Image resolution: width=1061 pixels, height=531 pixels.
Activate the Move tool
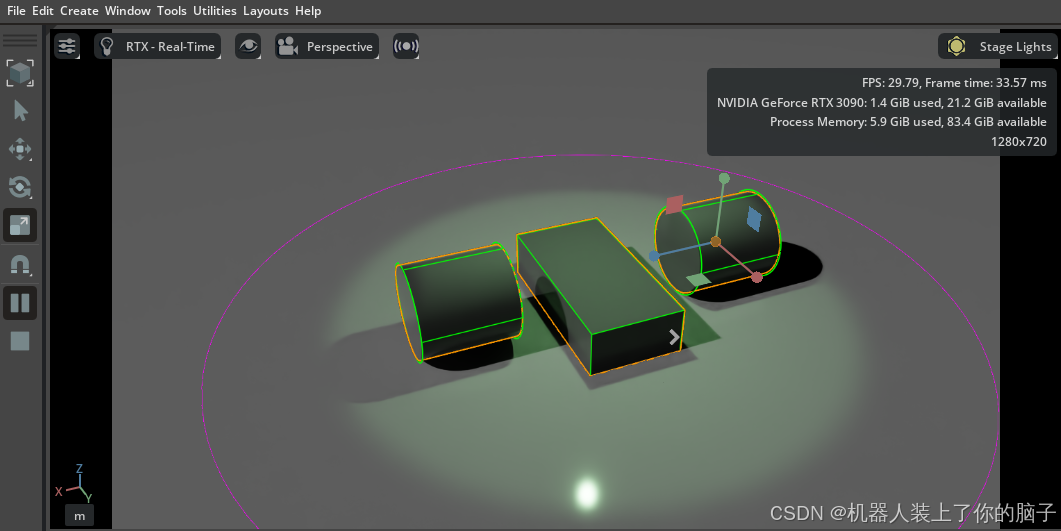pos(20,149)
